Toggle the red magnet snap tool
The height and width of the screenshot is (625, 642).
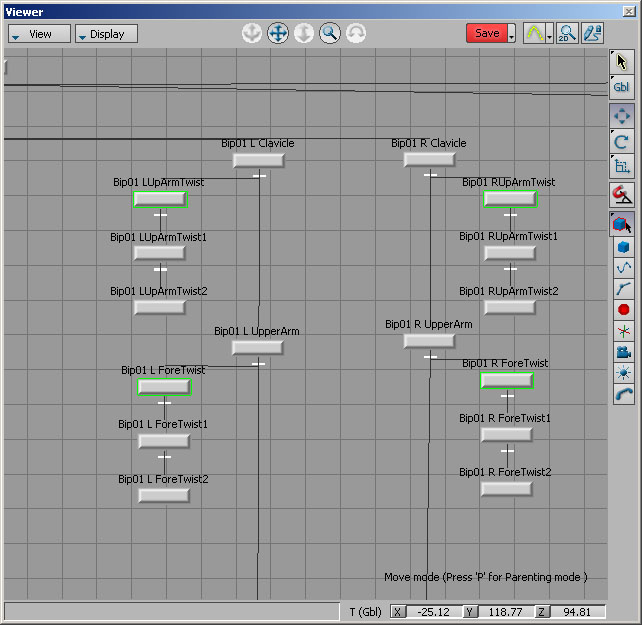pos(622,195)
